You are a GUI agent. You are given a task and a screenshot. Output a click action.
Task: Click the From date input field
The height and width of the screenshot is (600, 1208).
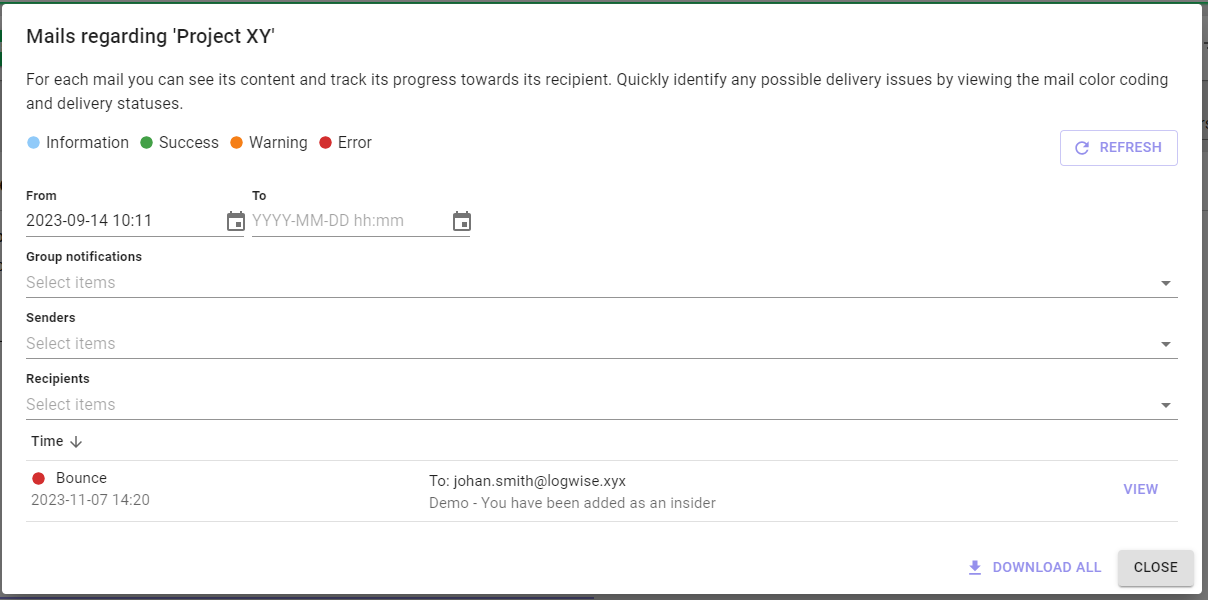click(x=124, y=221)
